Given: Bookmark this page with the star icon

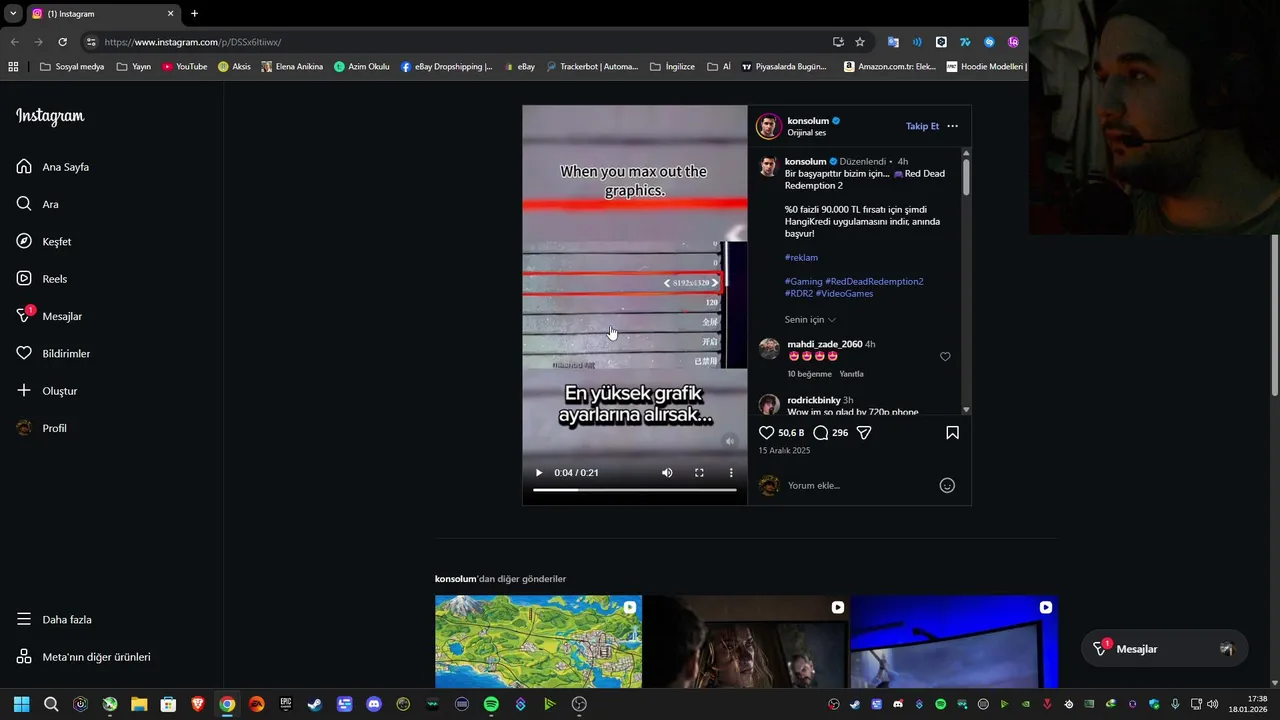Looking at the screenshot, I should pos(859,42).
